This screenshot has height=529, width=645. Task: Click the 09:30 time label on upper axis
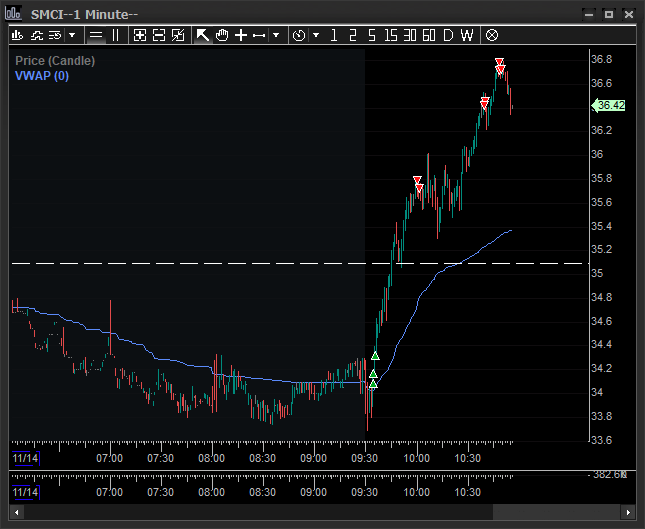(364, 458)
